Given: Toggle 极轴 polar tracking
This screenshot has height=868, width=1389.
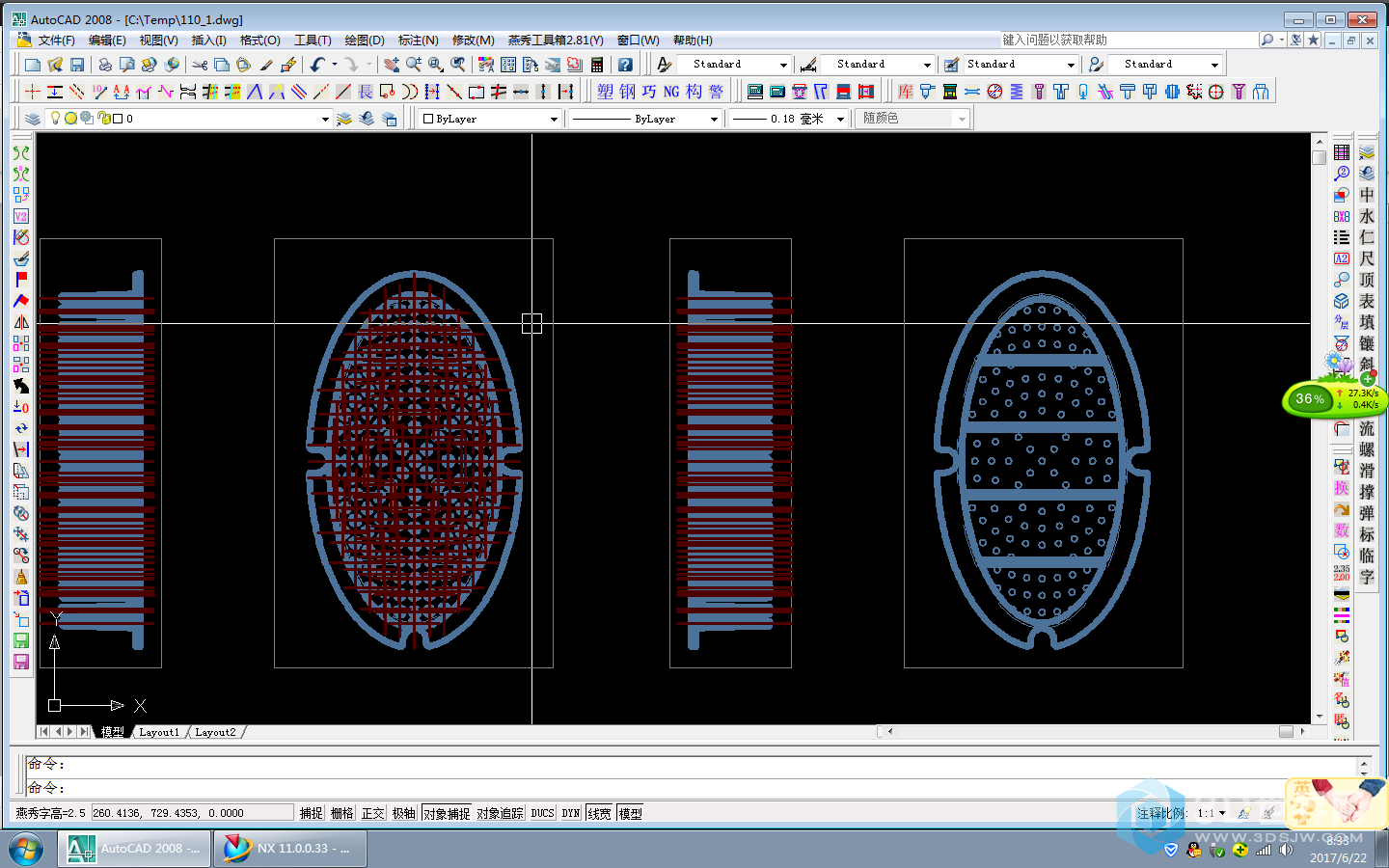Looking at the screenshot, I should (403, 813).
